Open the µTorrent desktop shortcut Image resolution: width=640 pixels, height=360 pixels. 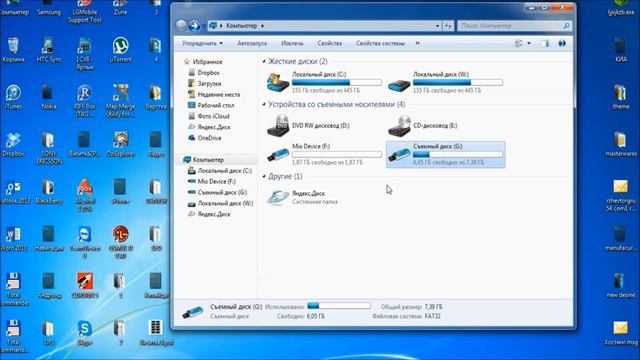click(120, 50)
